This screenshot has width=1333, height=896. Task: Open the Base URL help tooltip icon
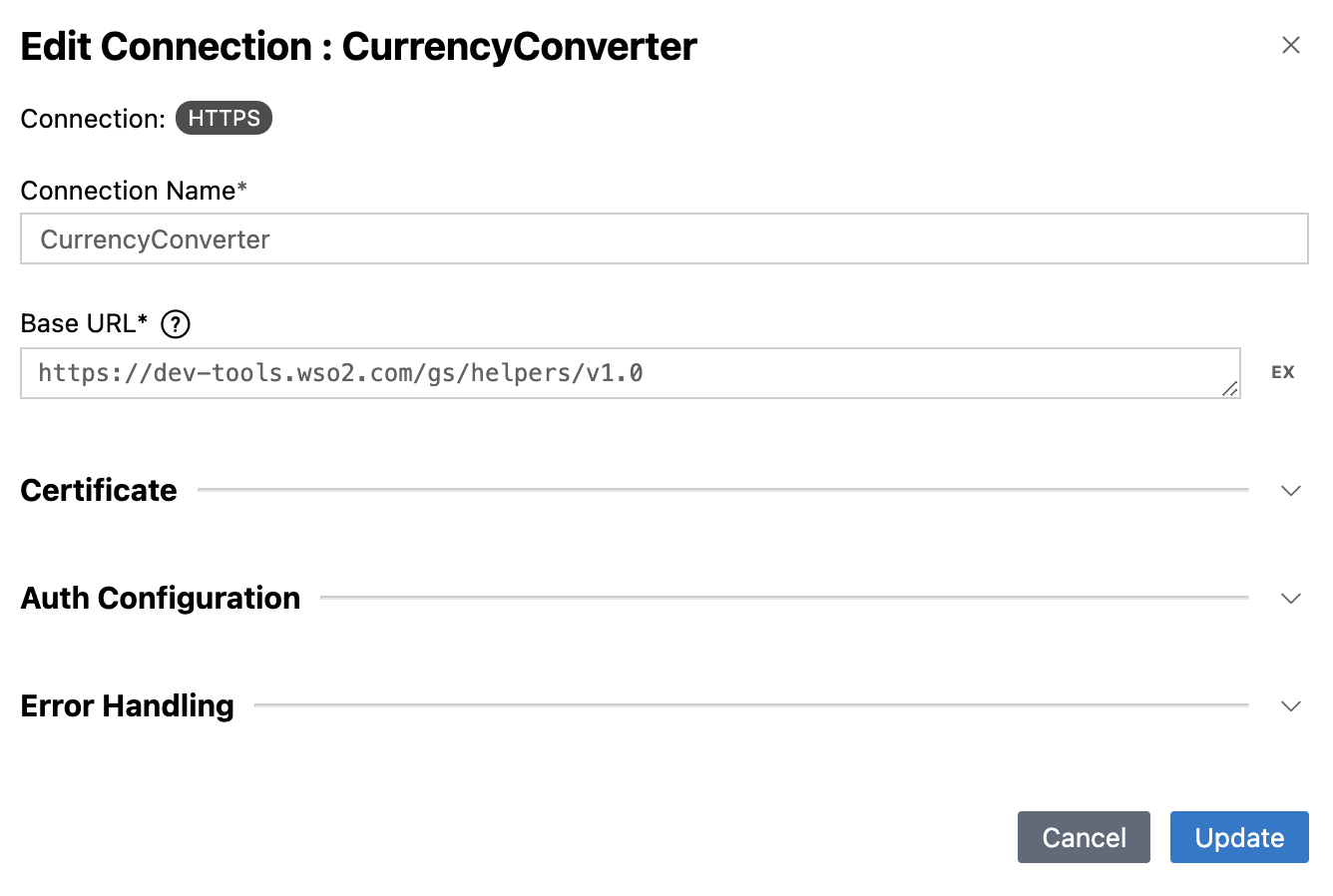[x=175, y=324]
